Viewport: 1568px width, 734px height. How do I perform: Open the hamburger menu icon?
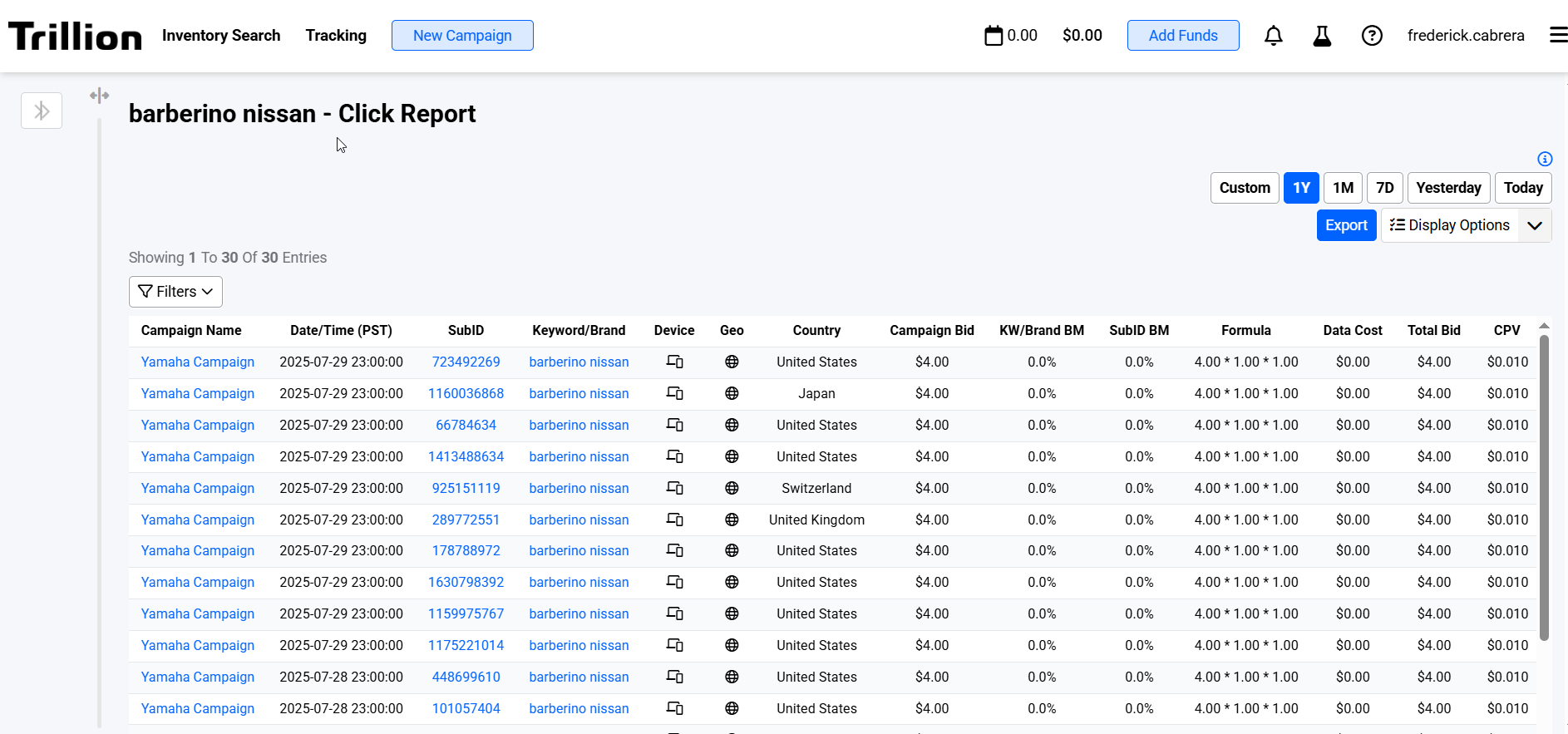click(1558, 35)
